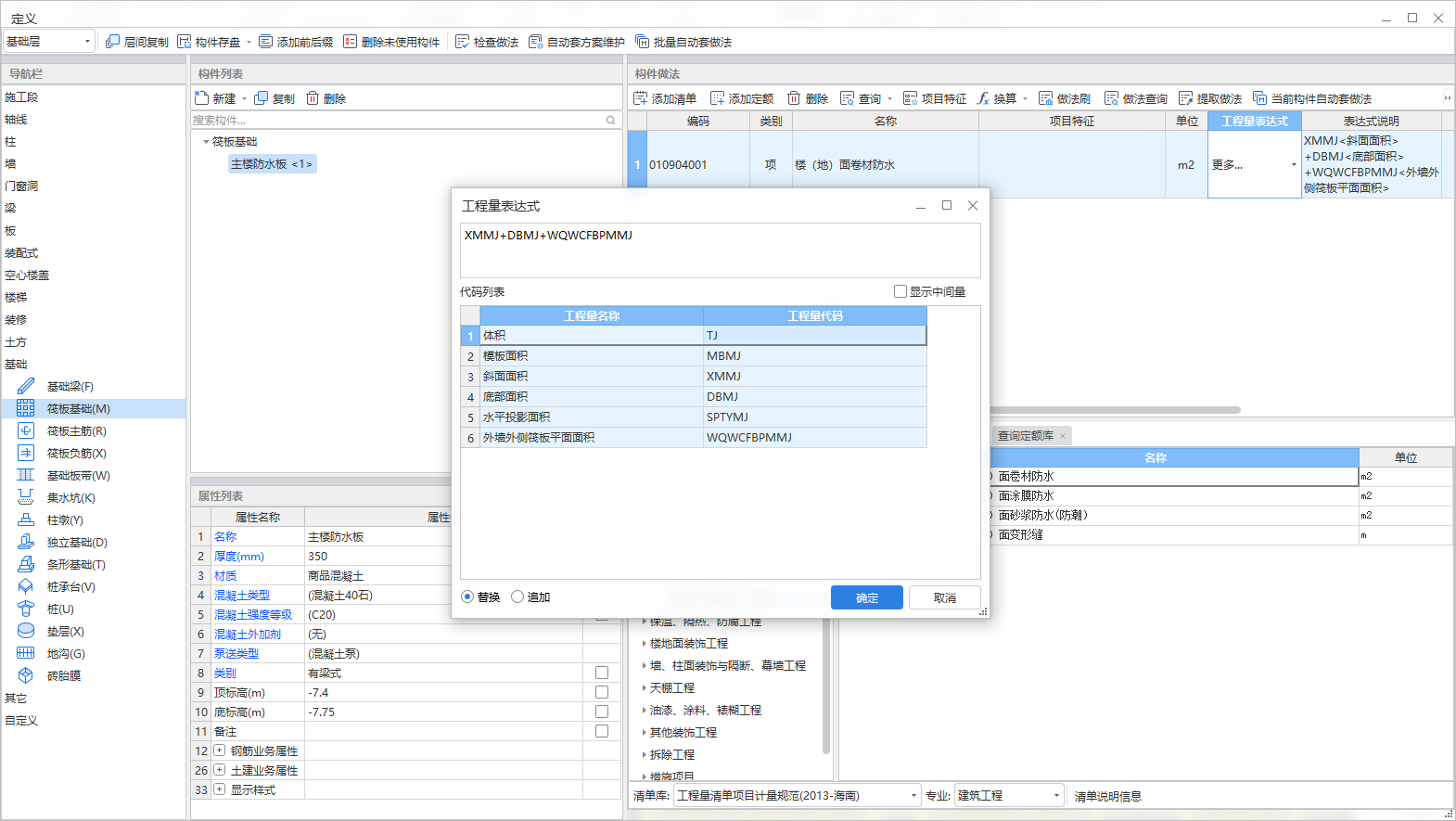
Task: Tick the checkbox in the 顶标高(m) row
Action: 602,692
